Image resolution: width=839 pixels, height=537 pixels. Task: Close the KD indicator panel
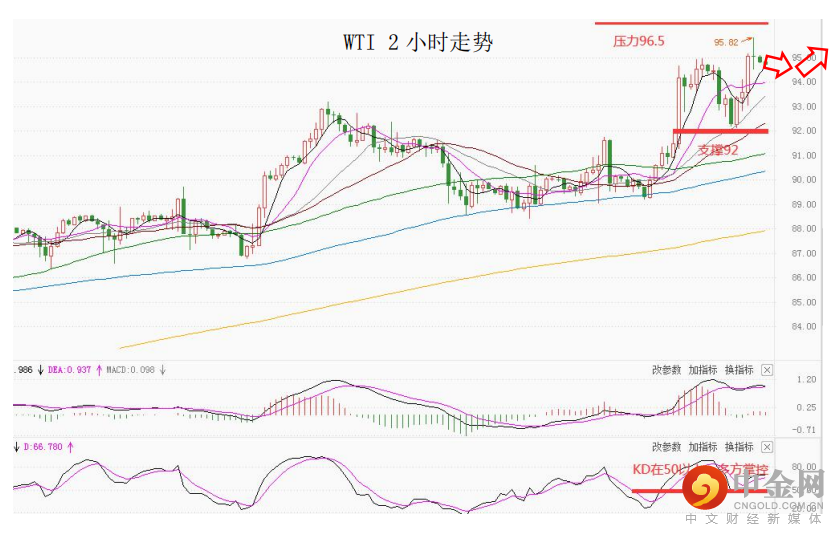pos(767,447)
